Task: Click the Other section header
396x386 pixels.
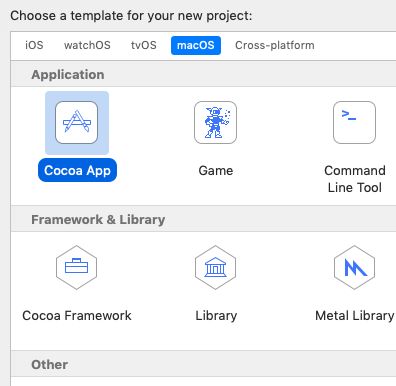Action: (x=49, y=364)
